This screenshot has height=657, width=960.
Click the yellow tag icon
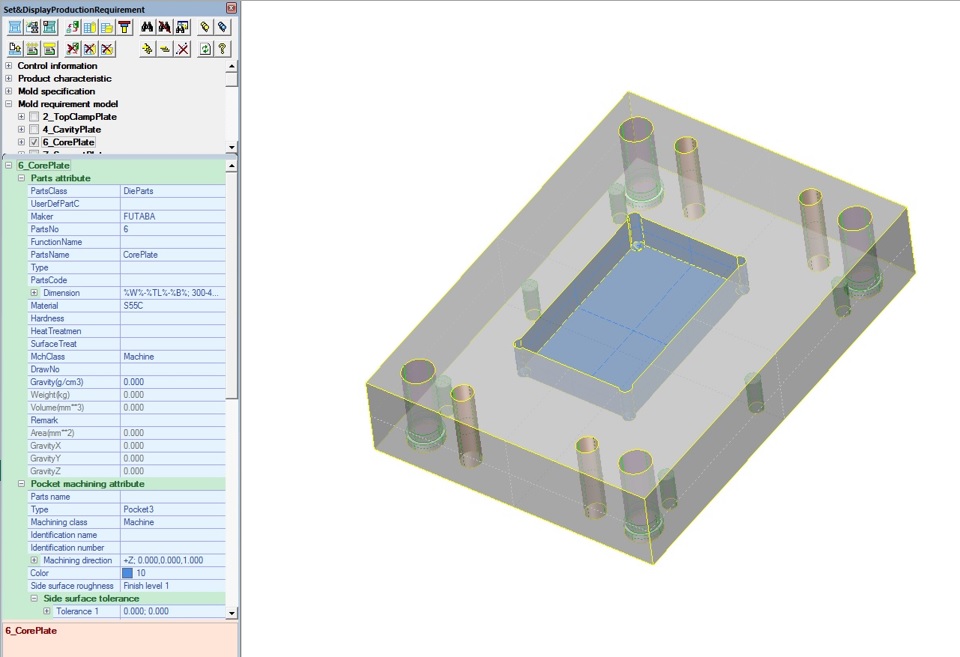click(x=205, y=28)
